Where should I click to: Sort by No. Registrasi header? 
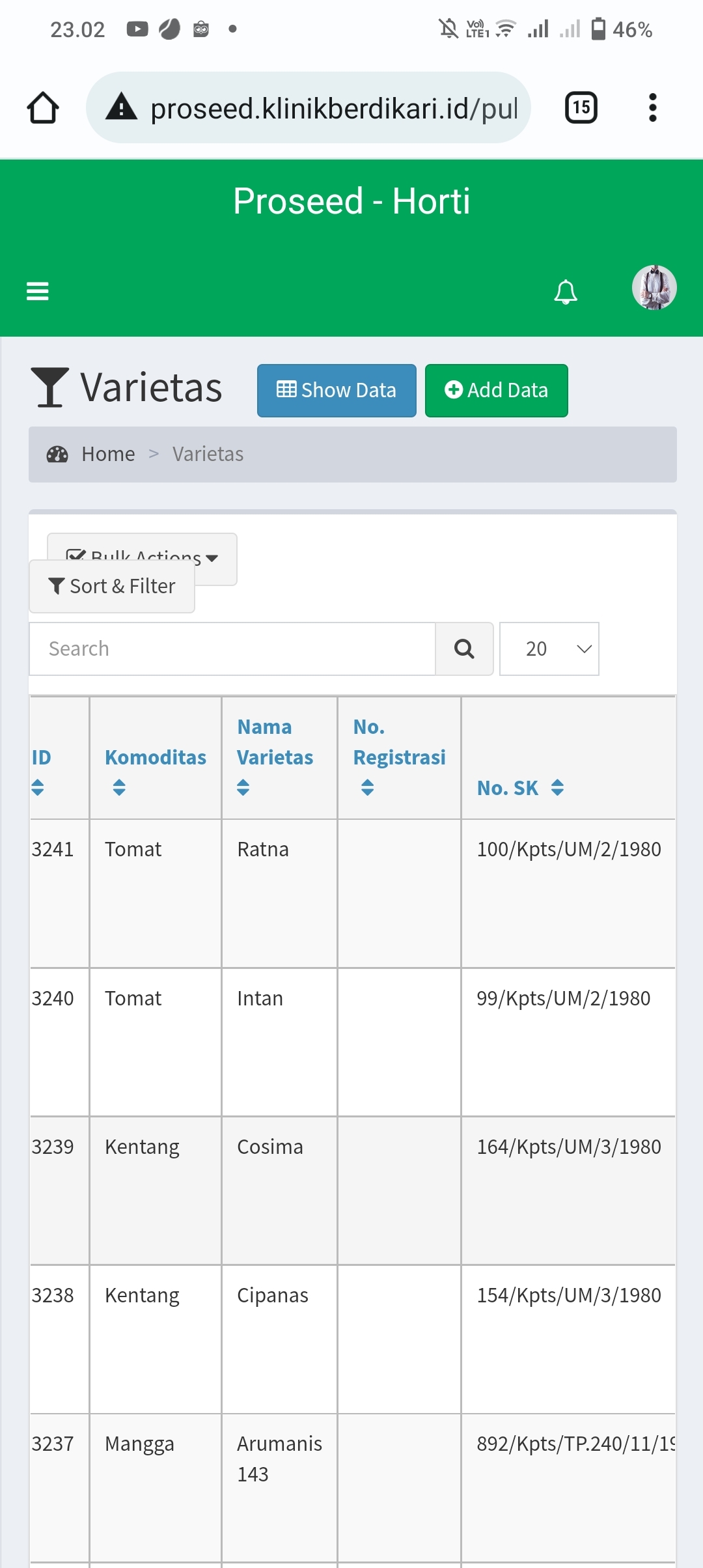pyautogui.click(x=398, y=743)
